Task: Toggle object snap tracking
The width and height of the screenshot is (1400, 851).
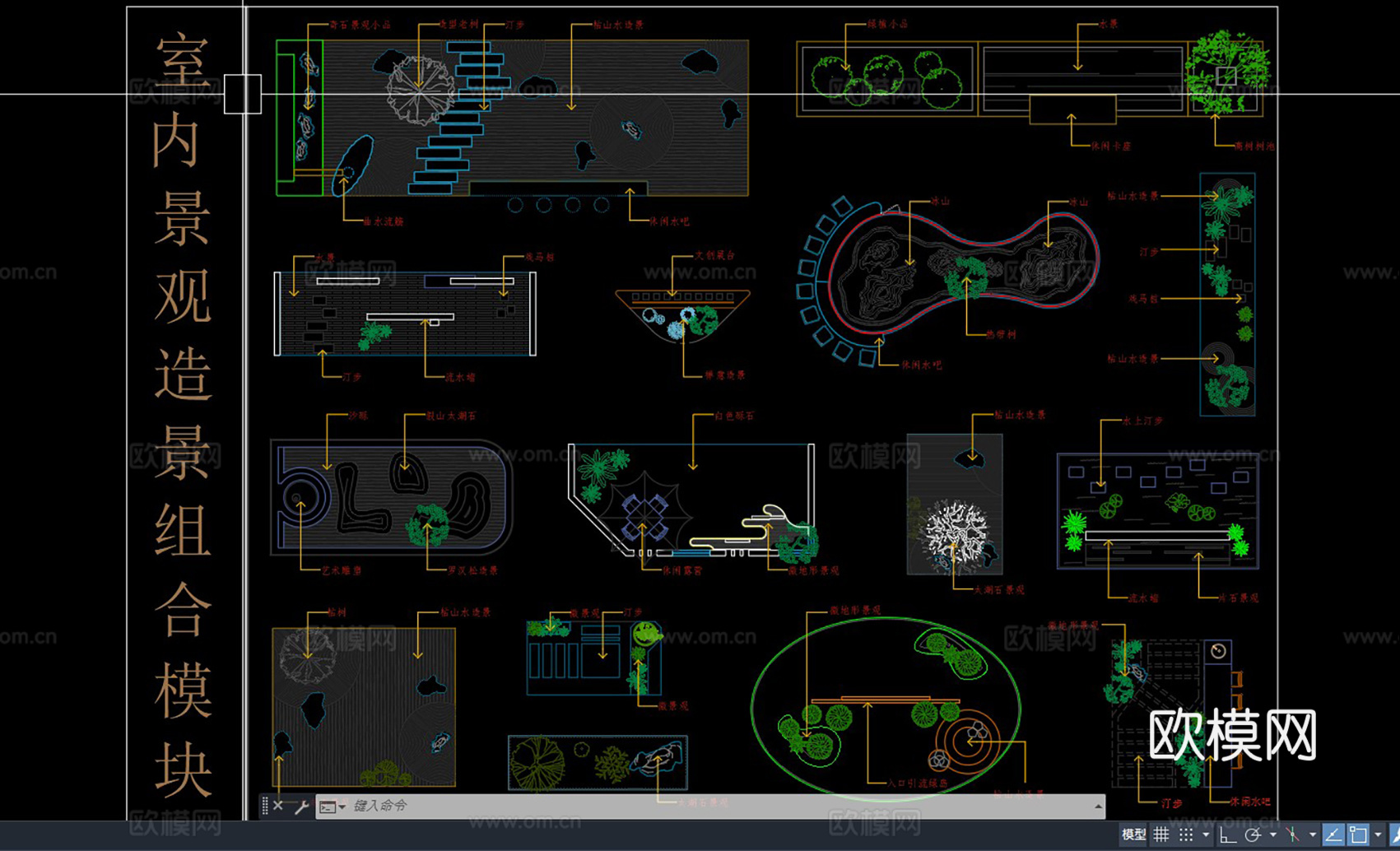Action: (x=1333, y=835)
